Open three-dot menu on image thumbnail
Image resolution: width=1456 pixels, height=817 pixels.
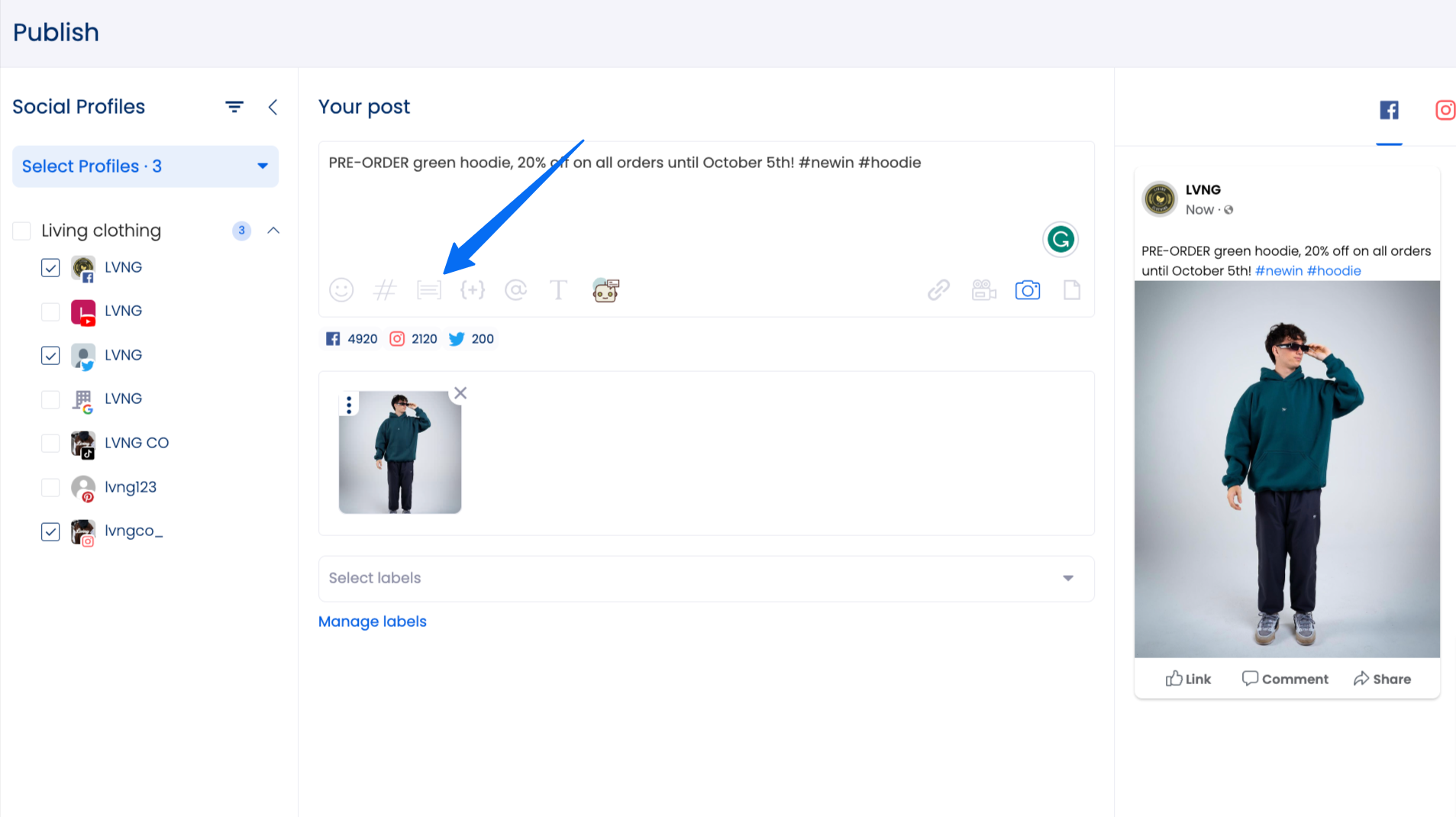click(349, 405)
